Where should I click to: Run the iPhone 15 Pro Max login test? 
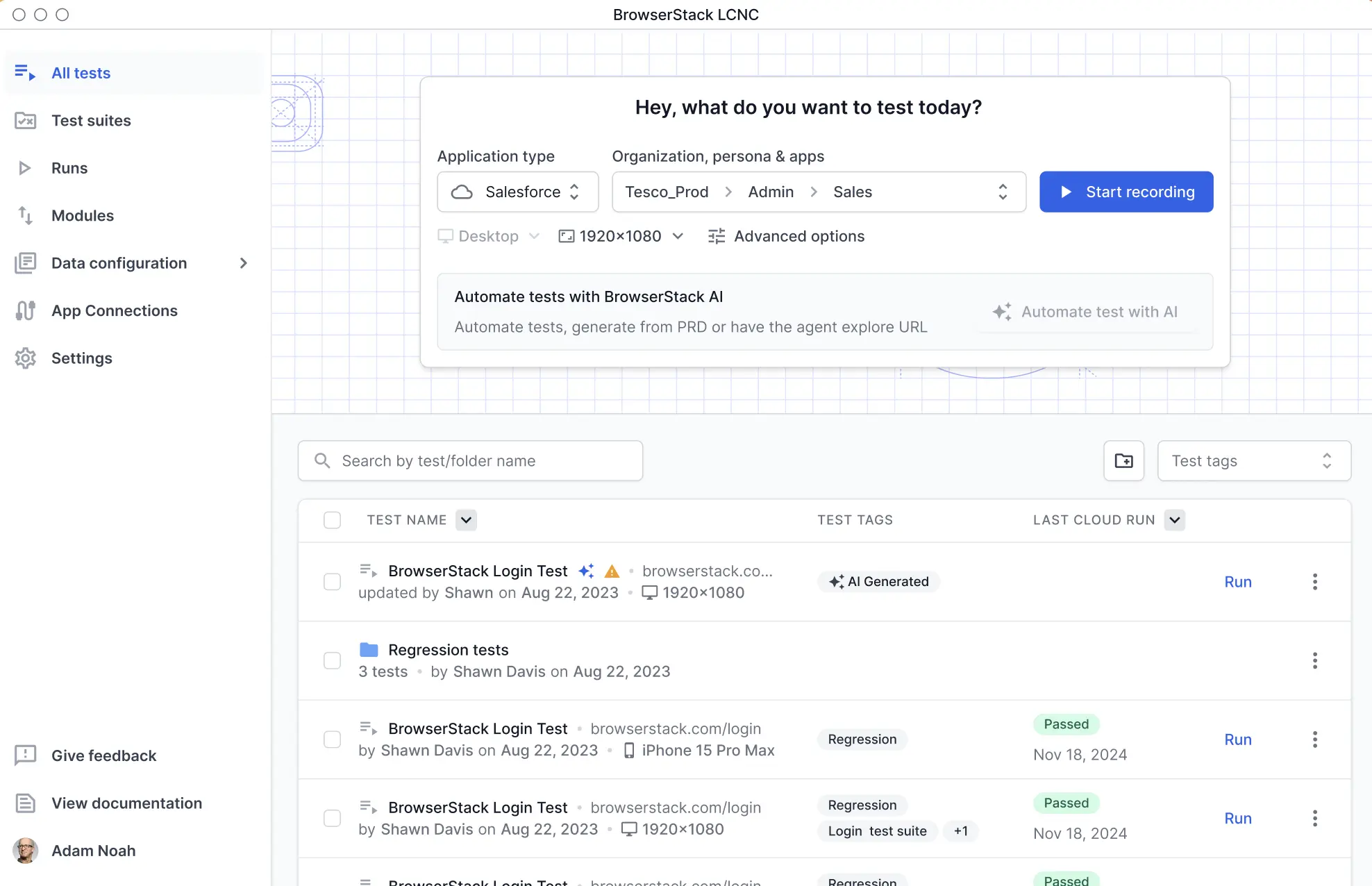pos(1238,739)
